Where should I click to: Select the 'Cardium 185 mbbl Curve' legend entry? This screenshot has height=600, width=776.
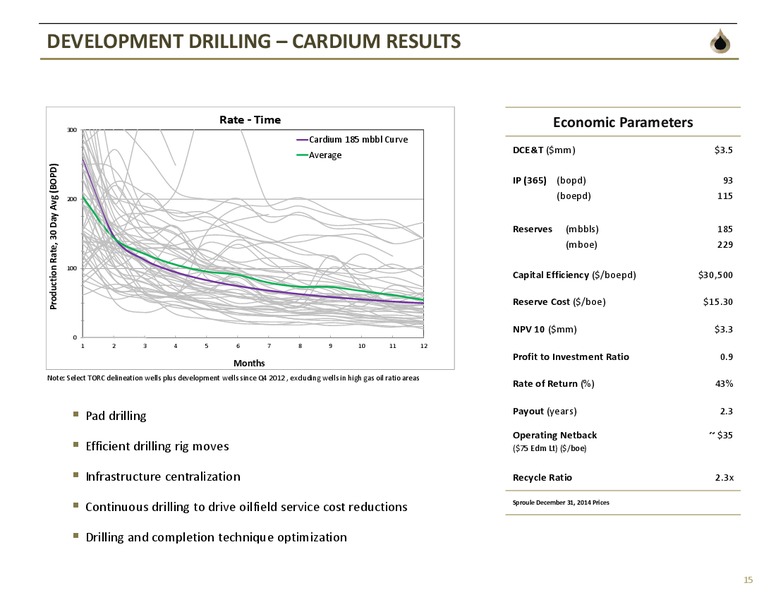pyautogui.click(x=352, y=140)
